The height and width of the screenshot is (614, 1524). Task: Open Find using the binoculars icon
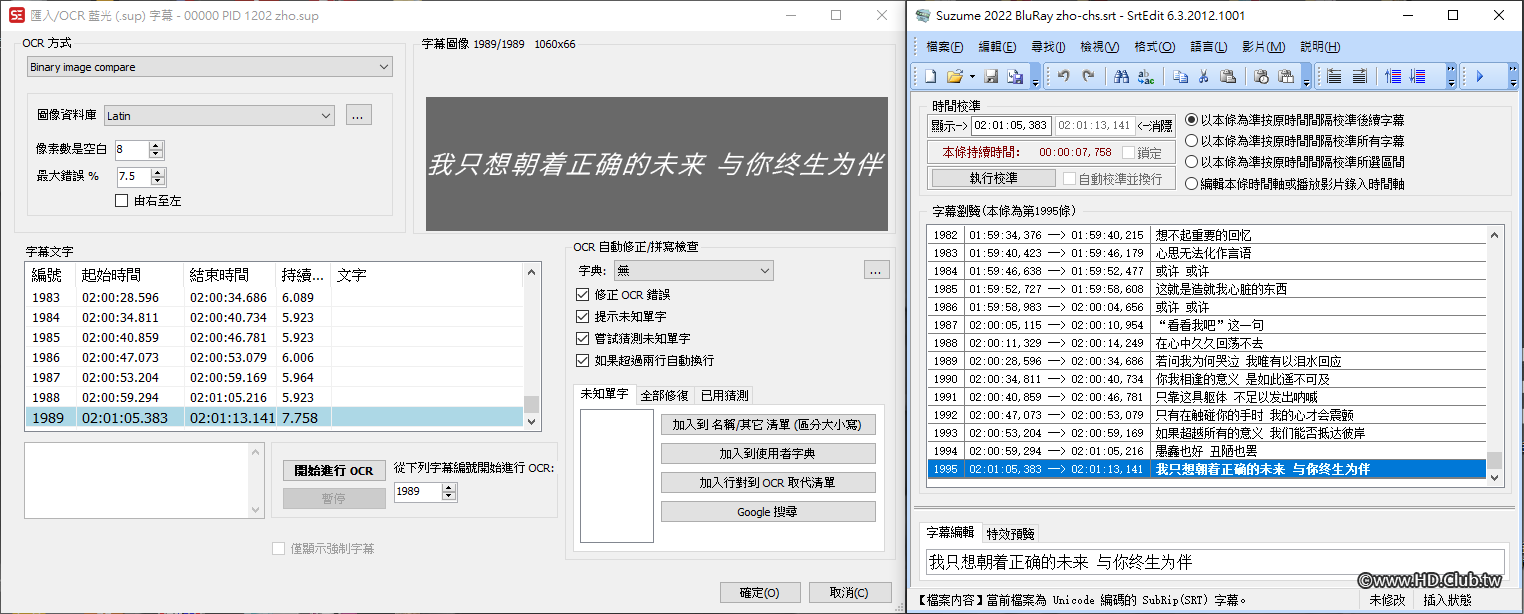[x=1121, y=76]
